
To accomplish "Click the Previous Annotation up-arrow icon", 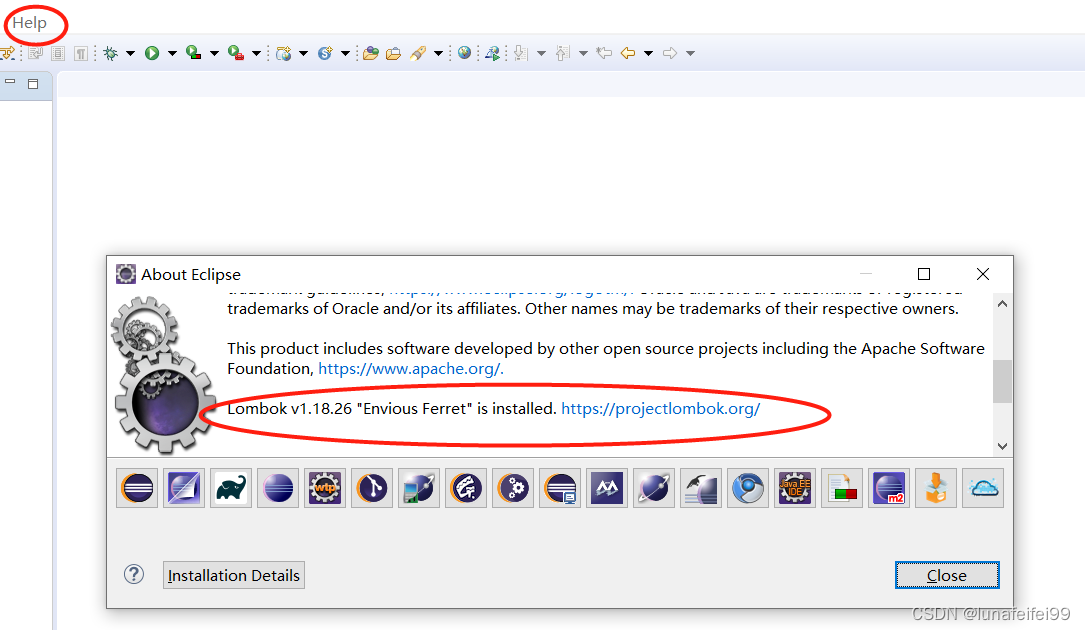I will (563, 53).
